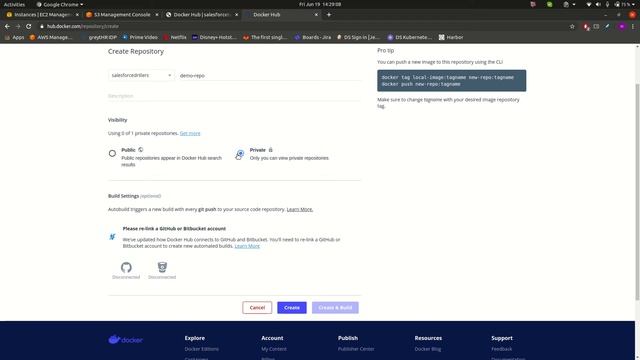Click the Public globe icon

[x=140, y=150]
